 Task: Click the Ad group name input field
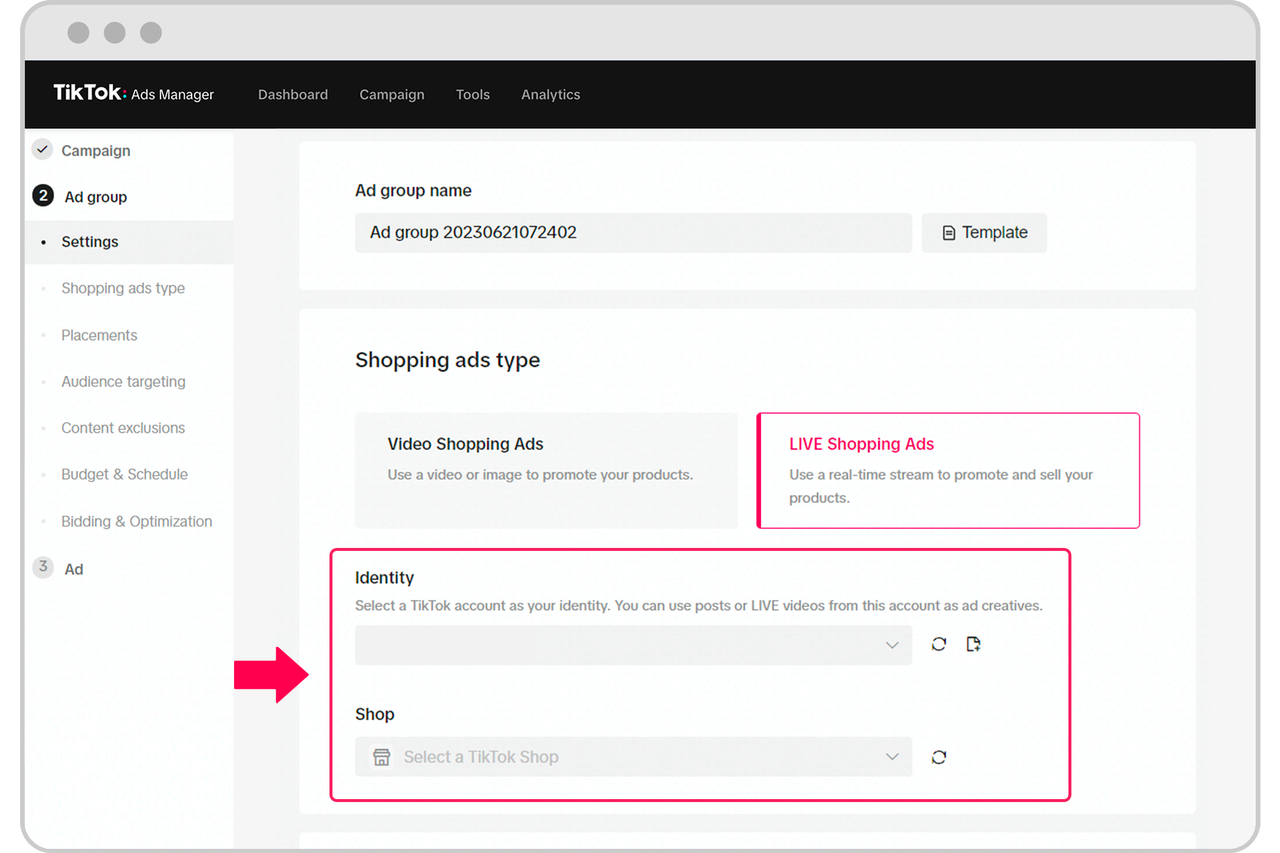[x=633, y=232]
